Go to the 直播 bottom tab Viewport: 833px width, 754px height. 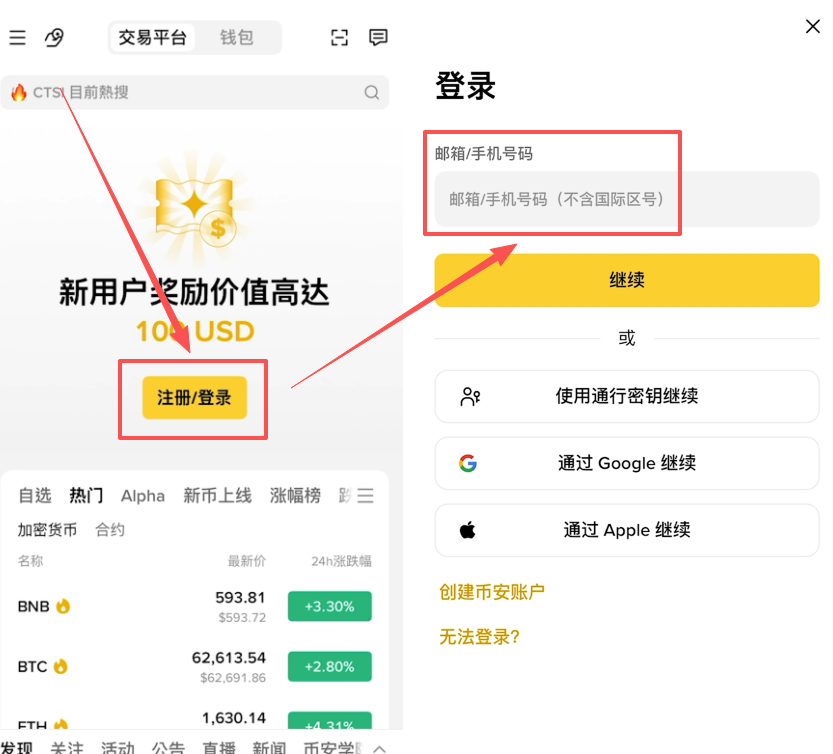pyautogui.click(x=218, y=748)
